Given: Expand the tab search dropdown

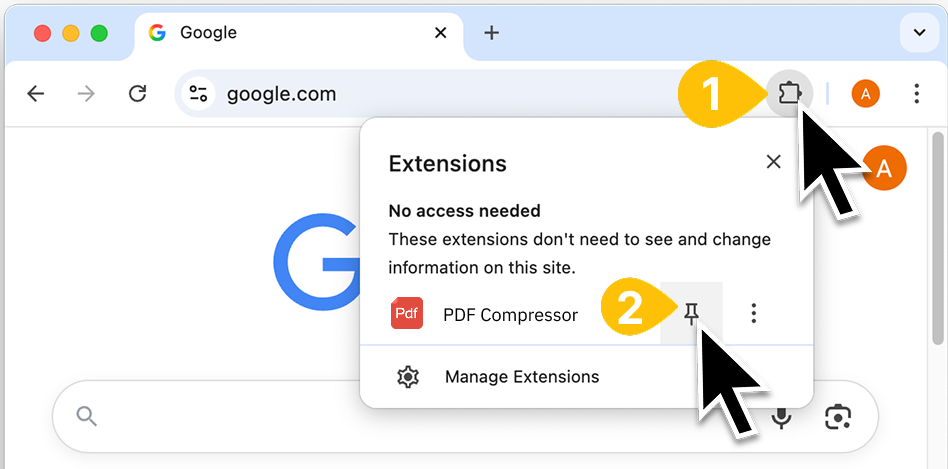Looking at the screenshot, I should 919,33.
